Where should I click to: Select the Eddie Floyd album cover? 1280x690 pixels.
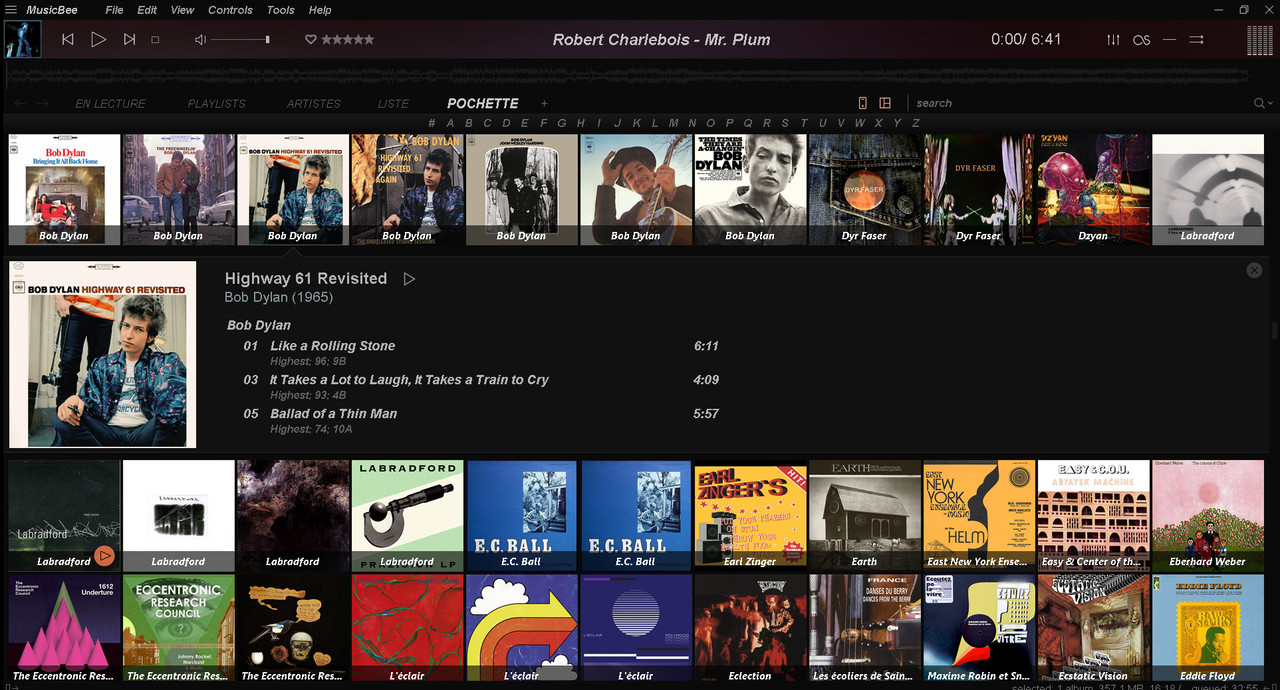(1207, 628)
